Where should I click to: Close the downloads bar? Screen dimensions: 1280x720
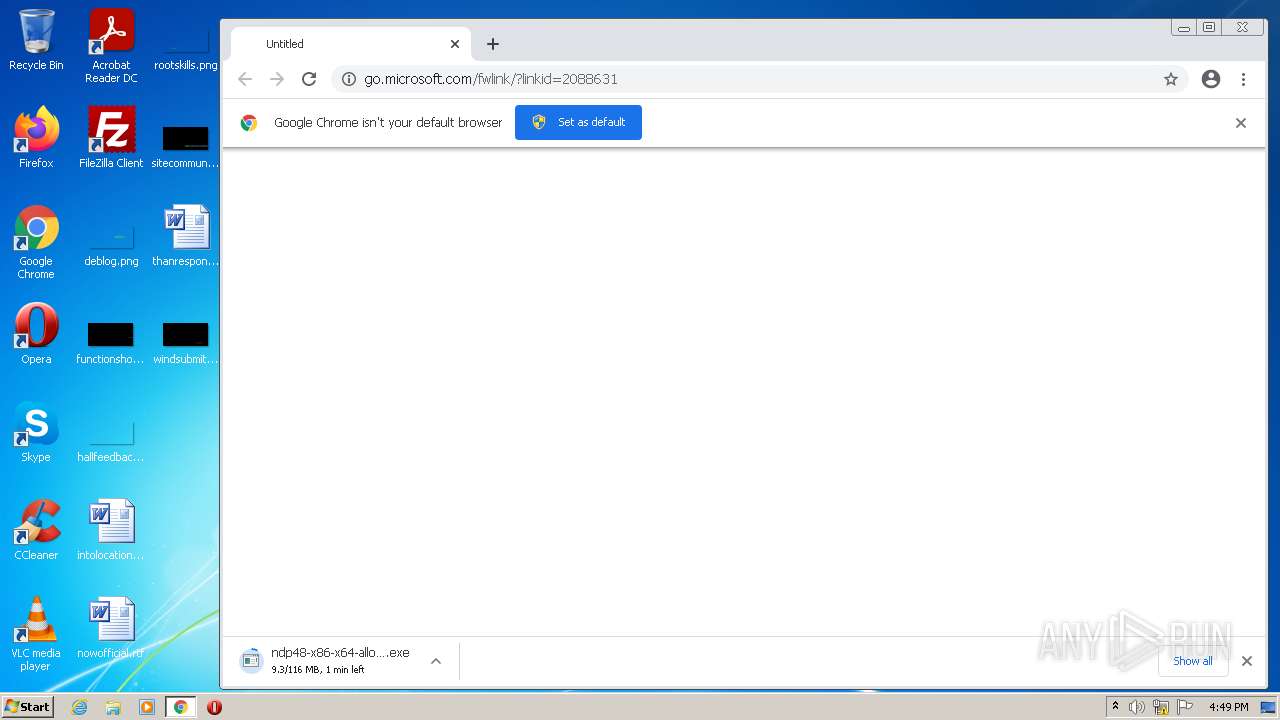pyautogui.click(x=1247, y=661)
